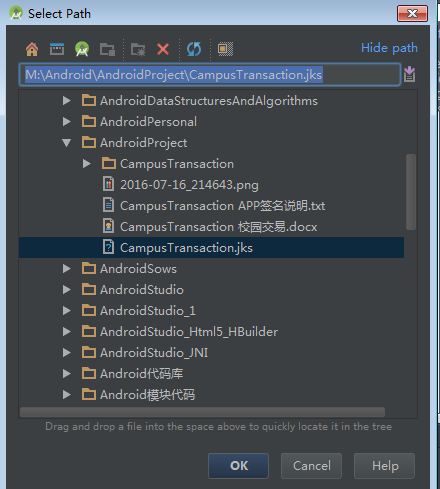Open recent paths history icon beside path field
The width and height of the screenshot is (440, 489).
click(x=409, y=74)
